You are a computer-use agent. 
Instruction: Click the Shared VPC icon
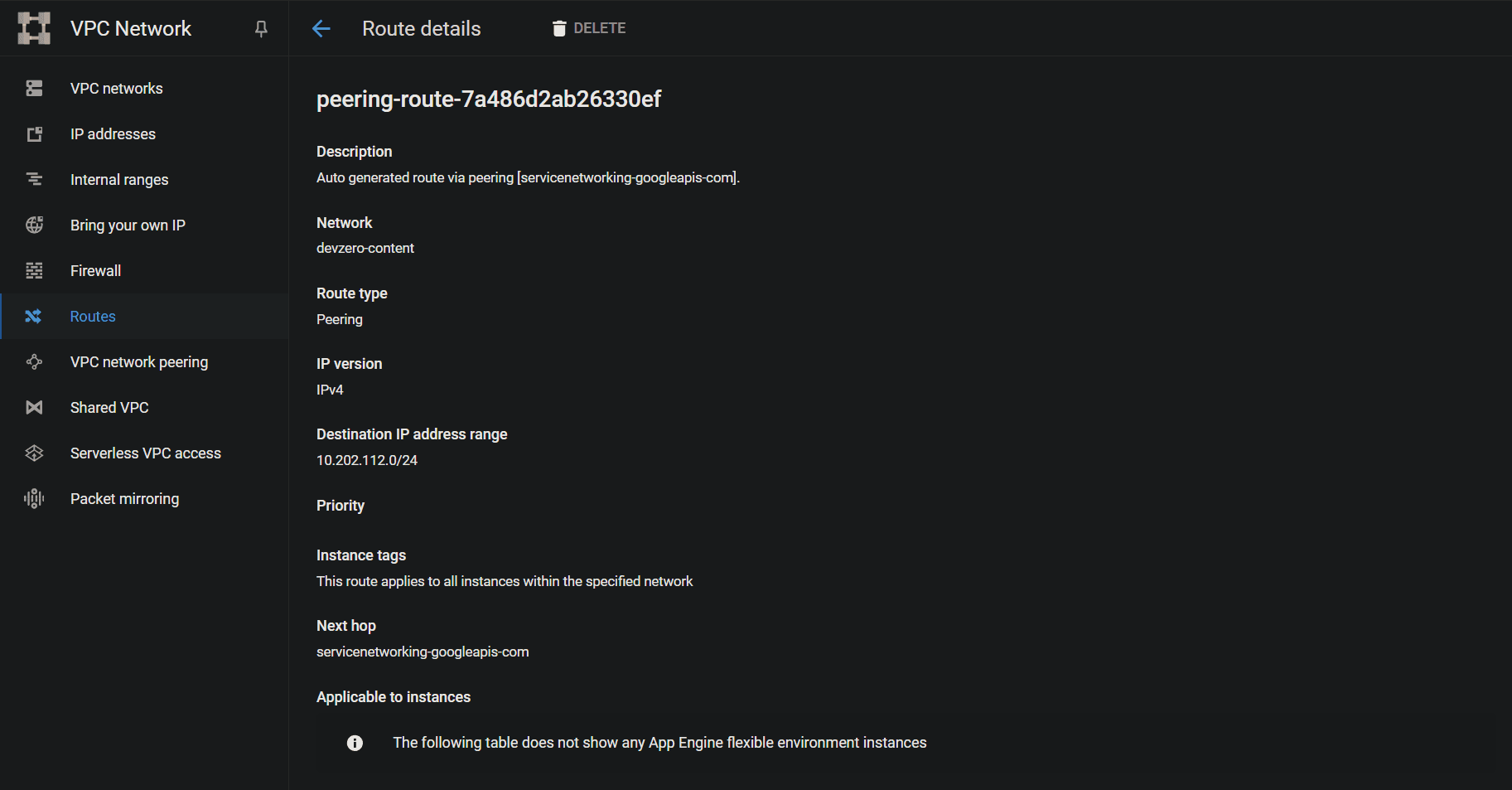(34, 408)
